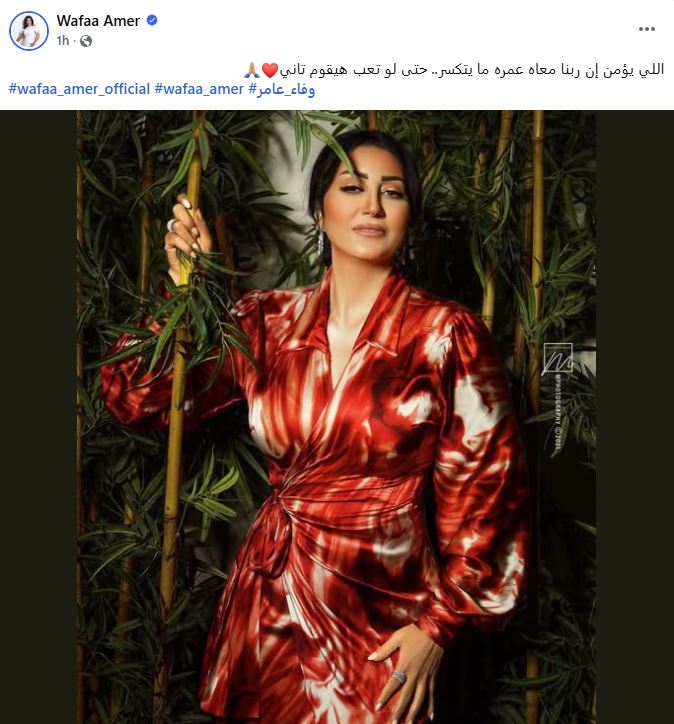674x724 pixels.
Task: Click the globe public audience icon
Action: point(86,41)
